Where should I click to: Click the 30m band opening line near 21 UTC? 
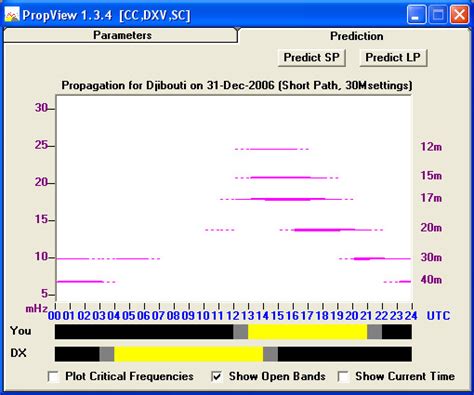[x=368, y=258]
